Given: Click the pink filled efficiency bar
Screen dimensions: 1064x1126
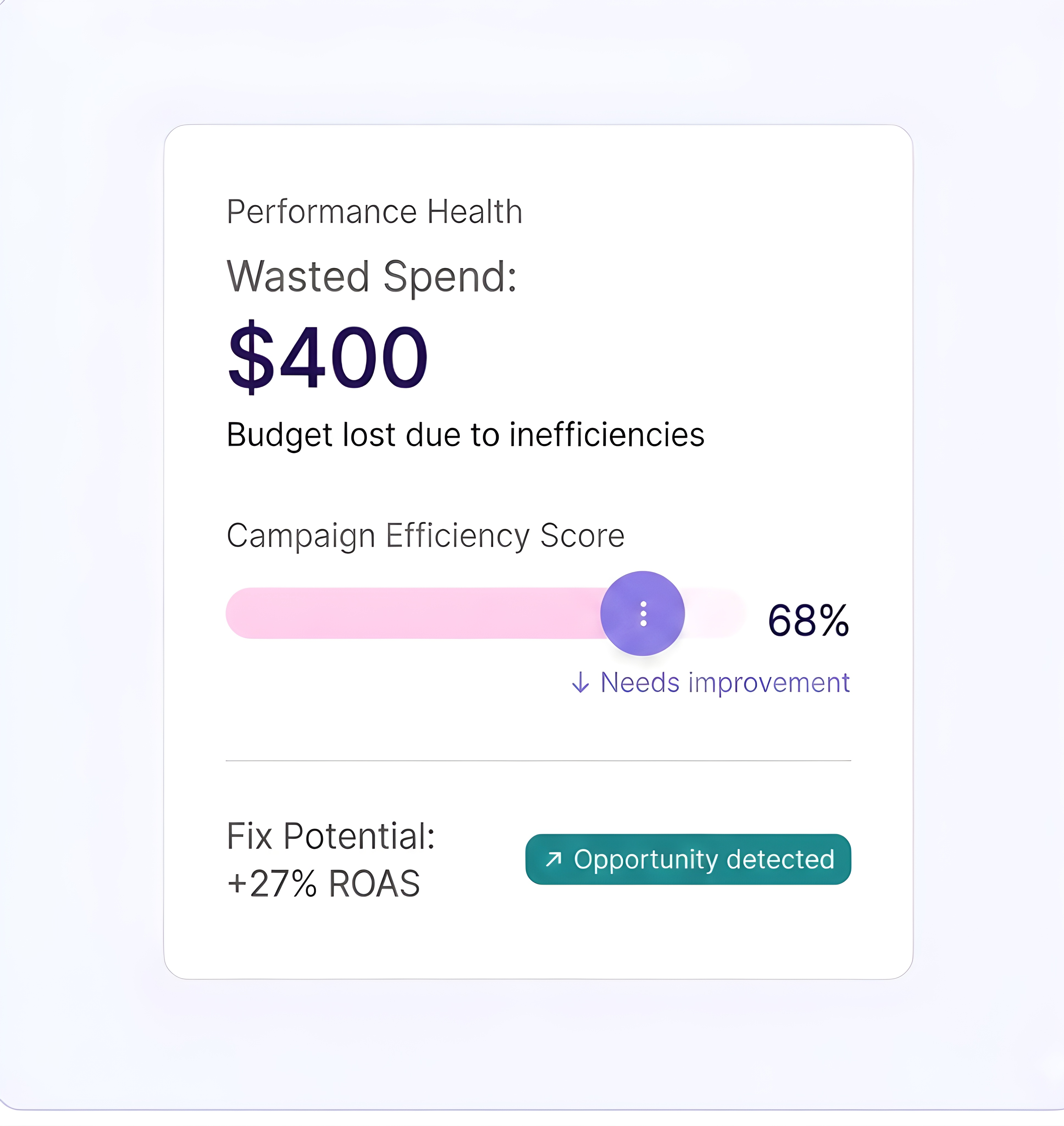Looking at the screenshot, I should pos(414,613).
